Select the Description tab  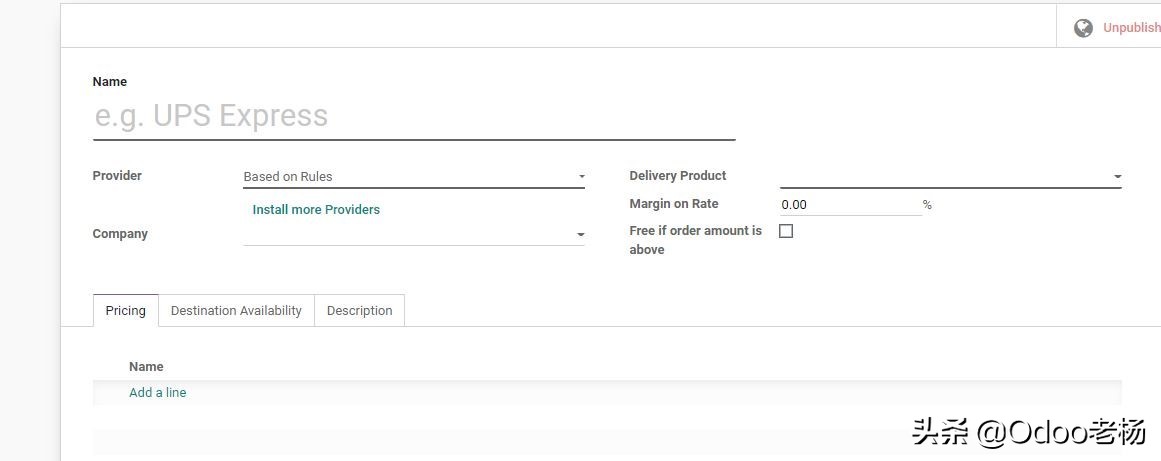[x=359, y=310]
